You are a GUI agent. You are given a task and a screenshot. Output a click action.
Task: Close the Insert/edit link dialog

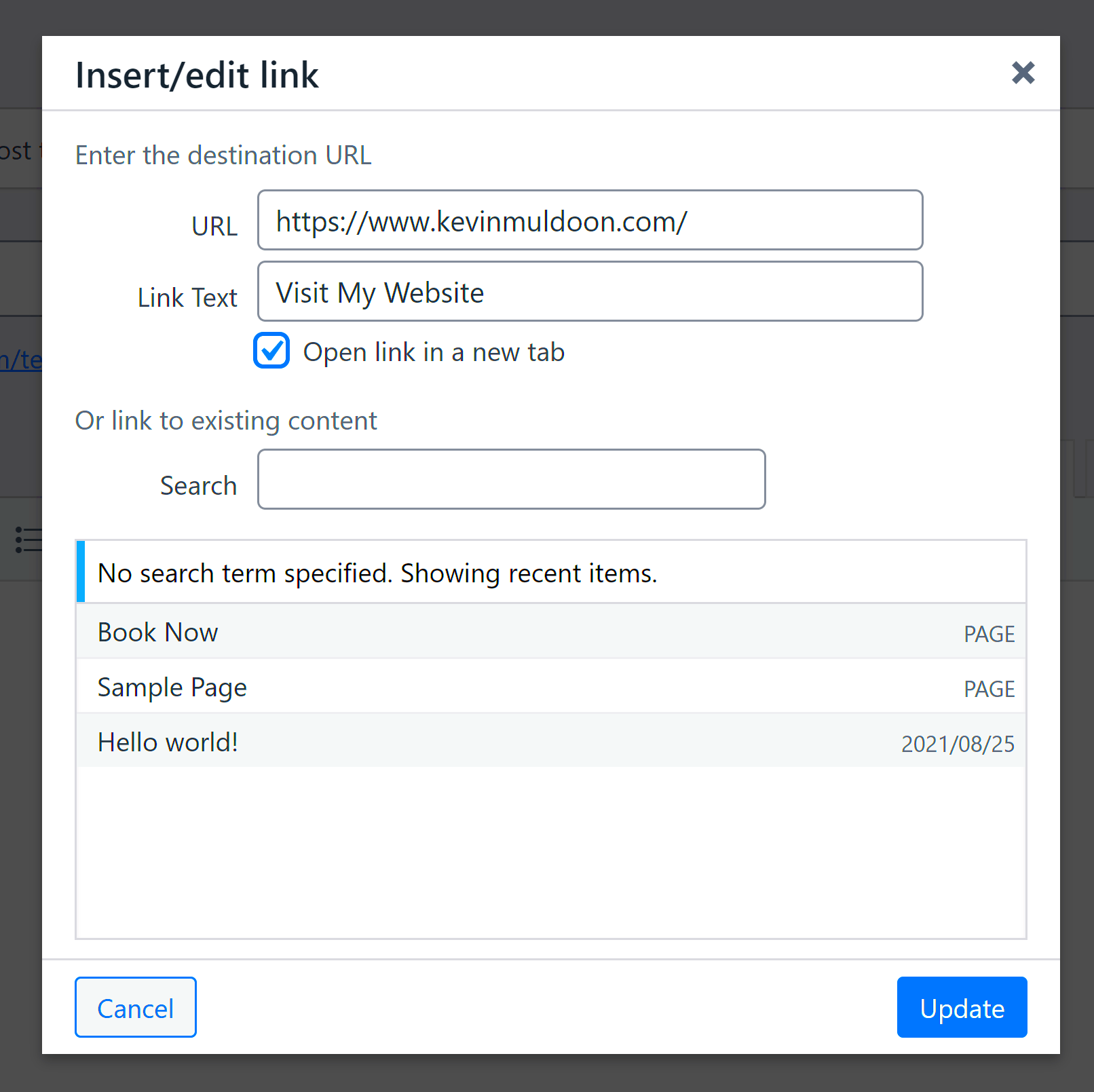(1023, 73)
